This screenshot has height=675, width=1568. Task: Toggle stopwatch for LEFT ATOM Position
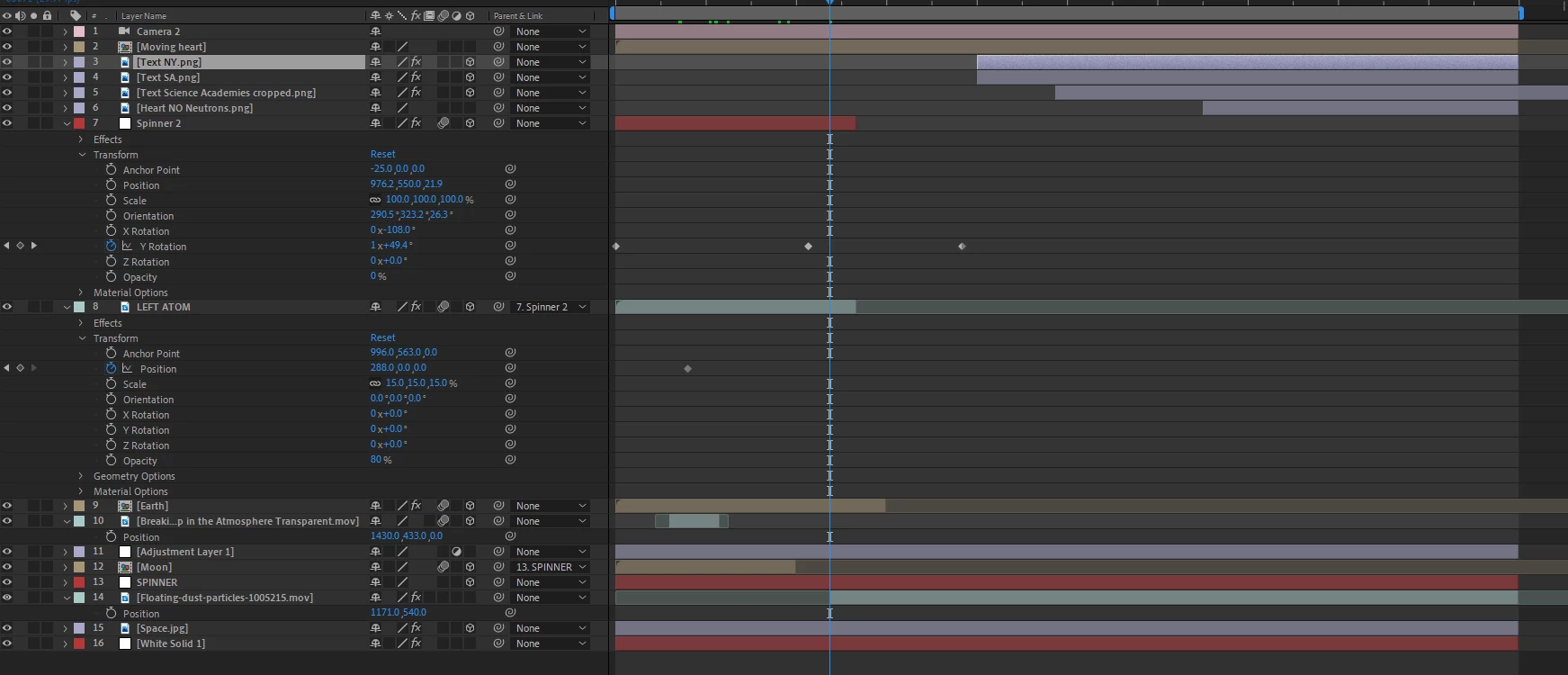point(111,368)
